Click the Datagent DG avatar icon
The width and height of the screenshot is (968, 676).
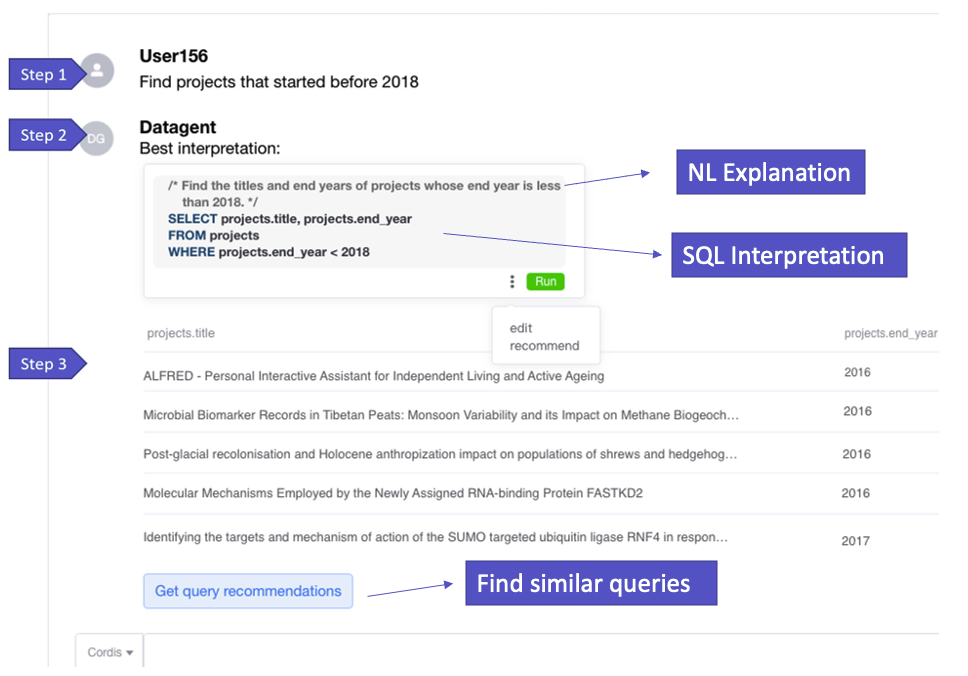(97, 138)
